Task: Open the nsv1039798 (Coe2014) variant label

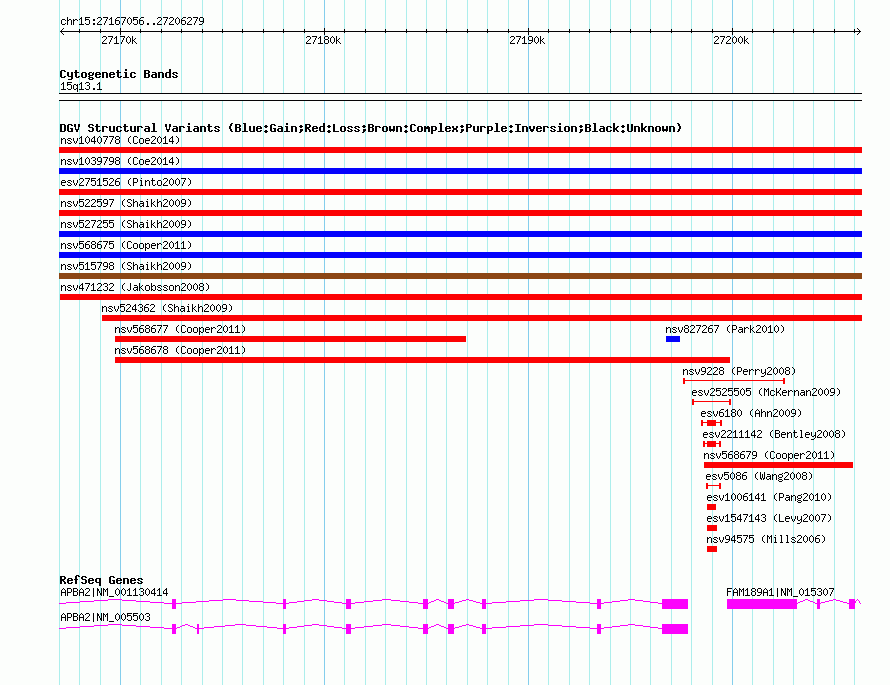Action: point(120,161)
